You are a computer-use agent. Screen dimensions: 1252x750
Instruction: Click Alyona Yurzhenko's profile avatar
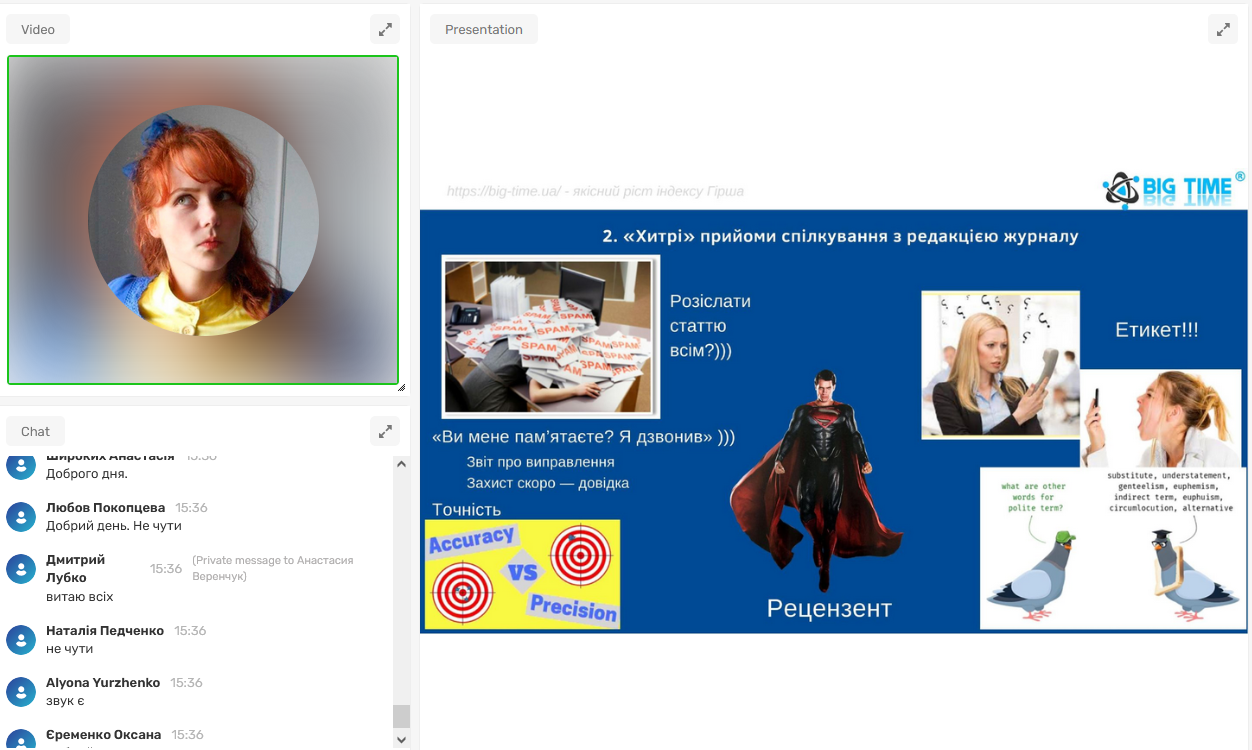click(x=21, y=692)
